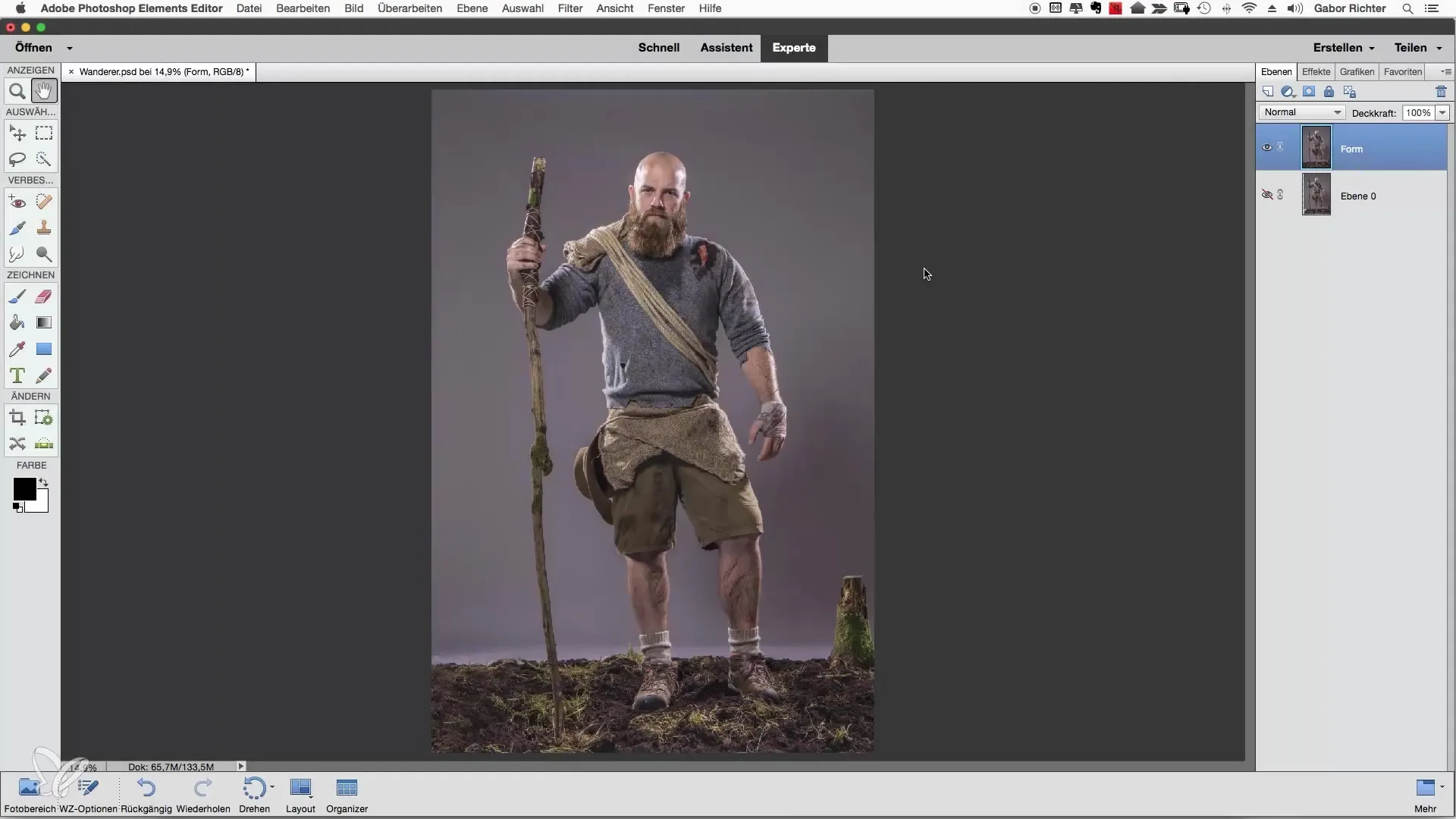Open the Layers panel options menu
This screenshot has height=819, width=1456.
(x=1445, y=72)
